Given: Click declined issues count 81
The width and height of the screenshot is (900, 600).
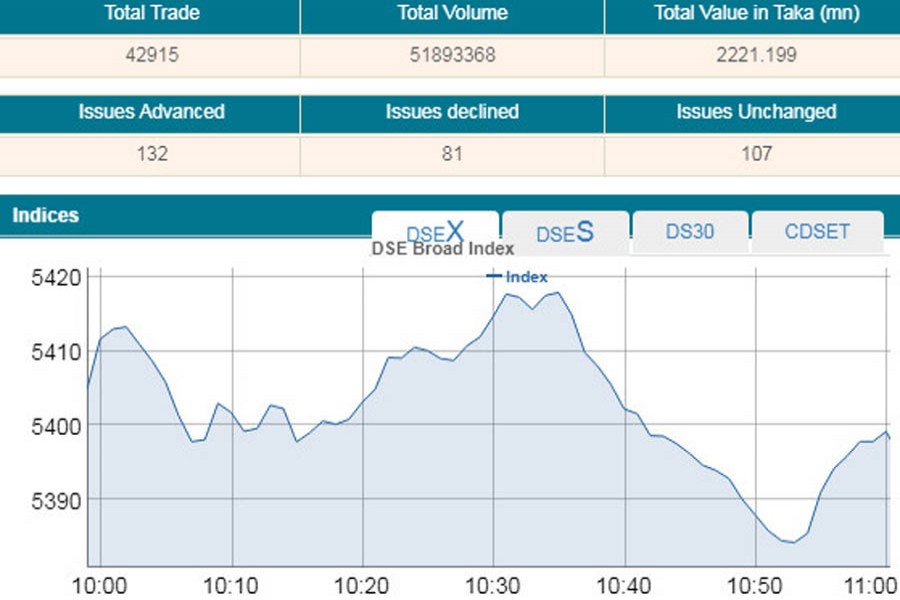Looking at the screenshot, I should pyautogui.click(x=452, y=154).
